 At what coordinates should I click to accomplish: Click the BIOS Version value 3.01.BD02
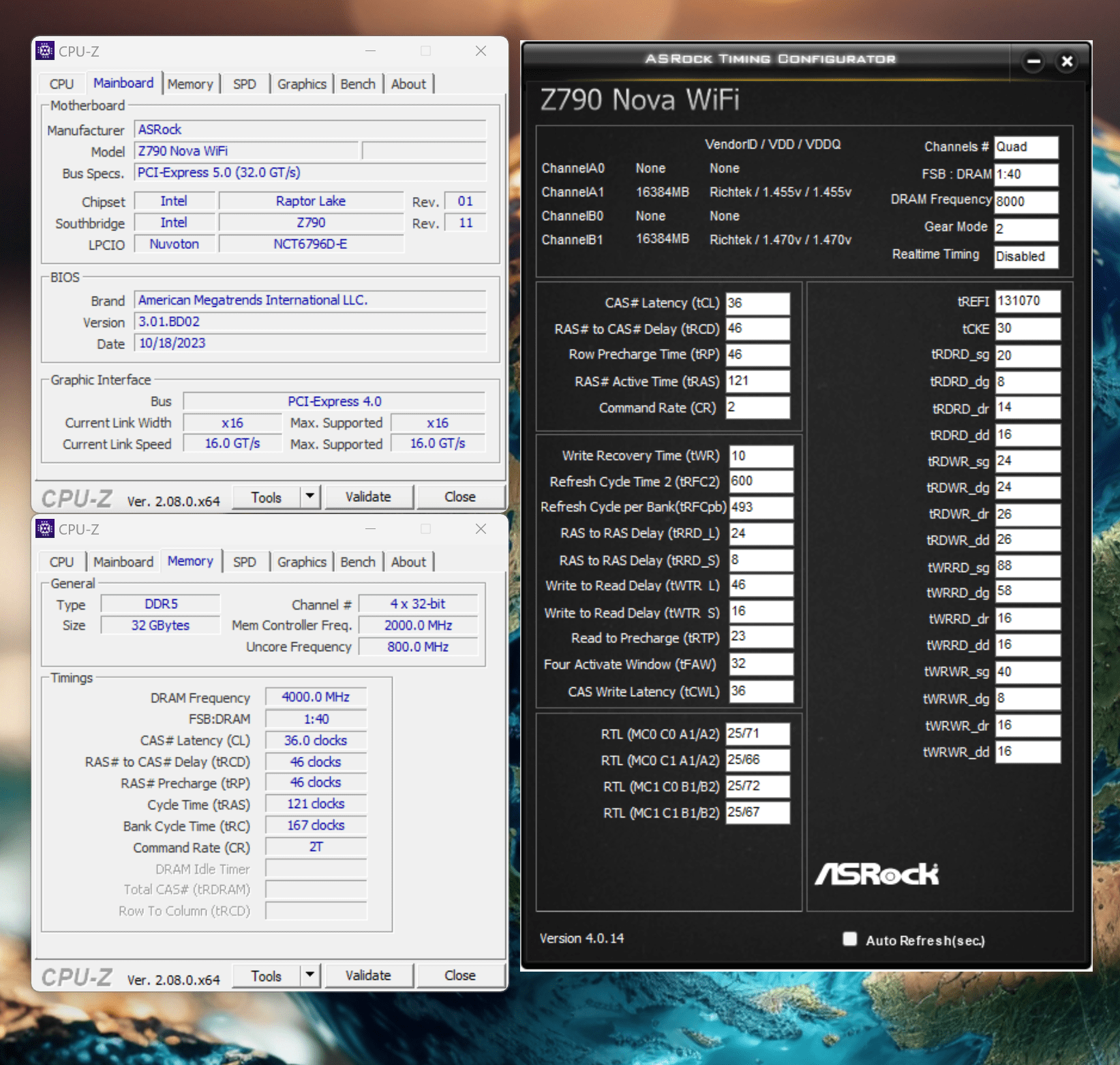click(x=310, y=322)
